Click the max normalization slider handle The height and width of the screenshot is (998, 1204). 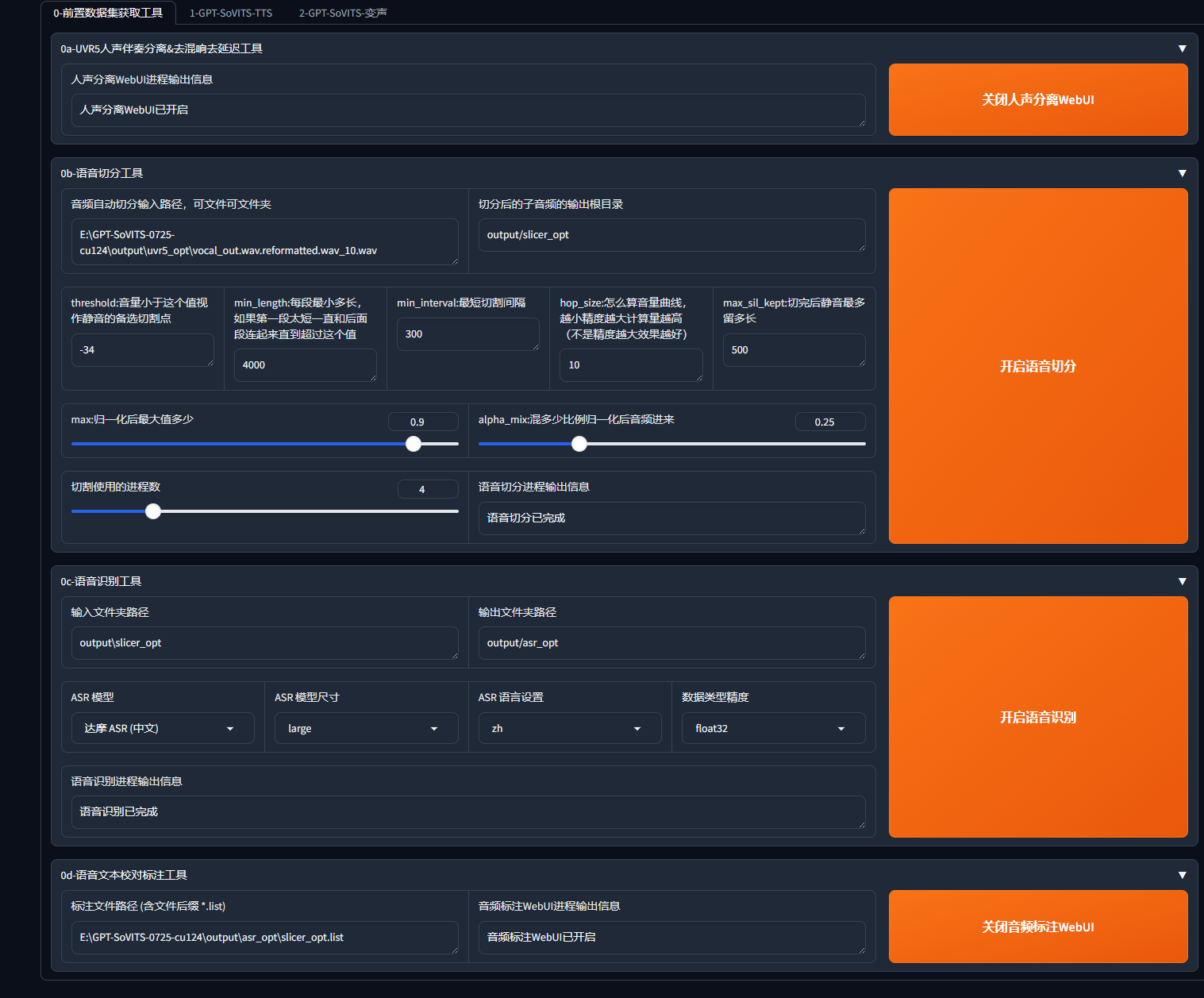[414, 444]
